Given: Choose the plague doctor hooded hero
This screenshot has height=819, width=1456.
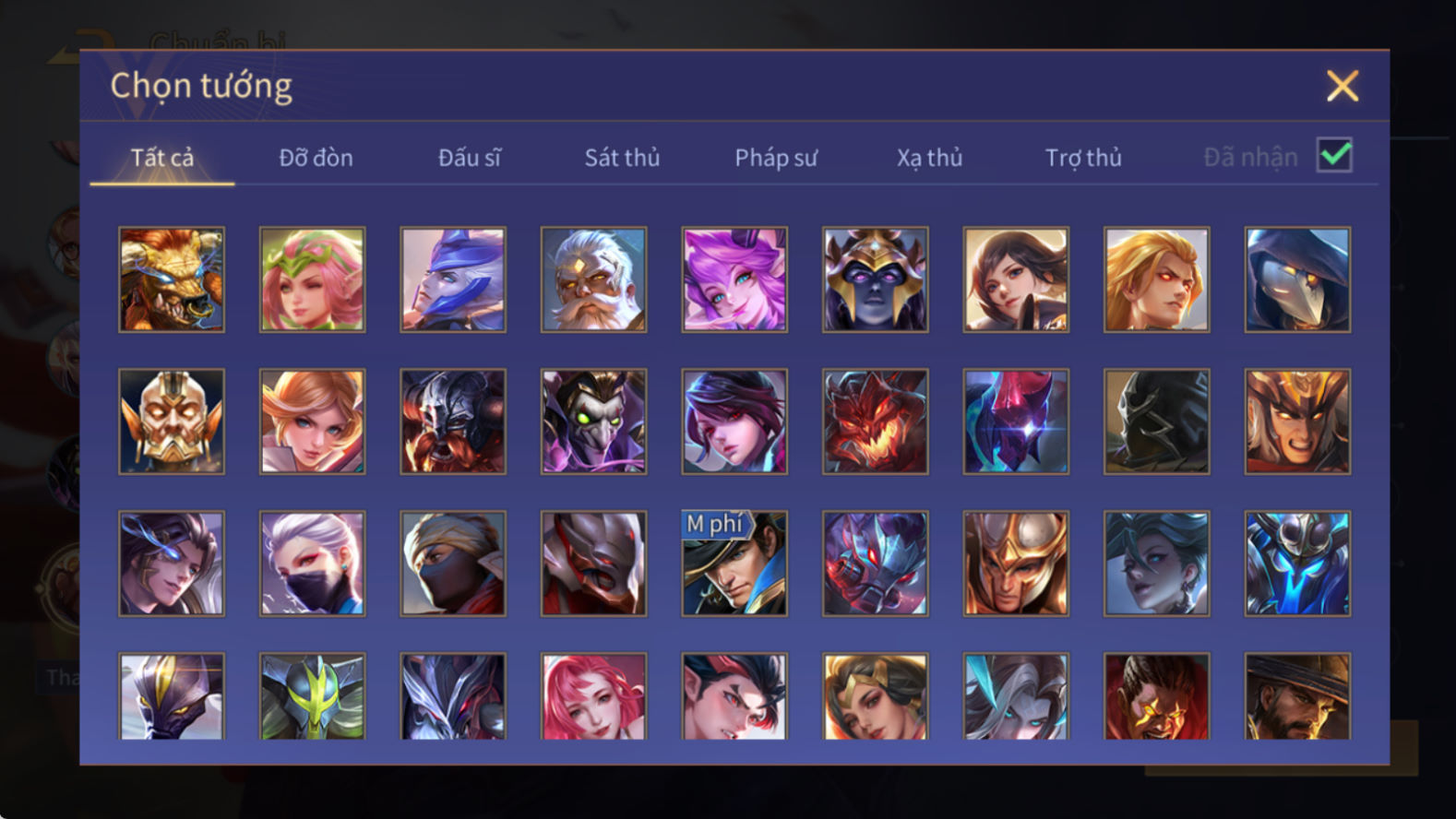Looking at the screenshot, I should [1297, 279].
